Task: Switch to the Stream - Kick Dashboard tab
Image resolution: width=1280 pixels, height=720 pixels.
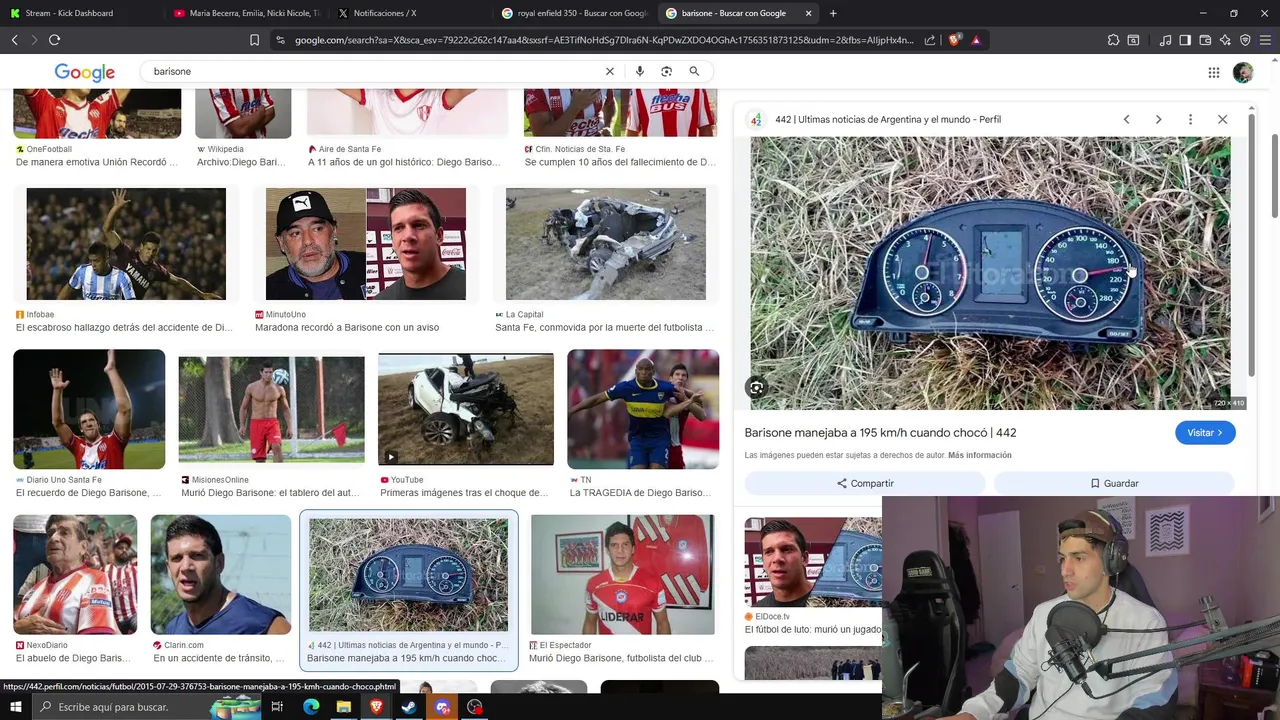Action: pyautogui.click(x=80, y=13)
